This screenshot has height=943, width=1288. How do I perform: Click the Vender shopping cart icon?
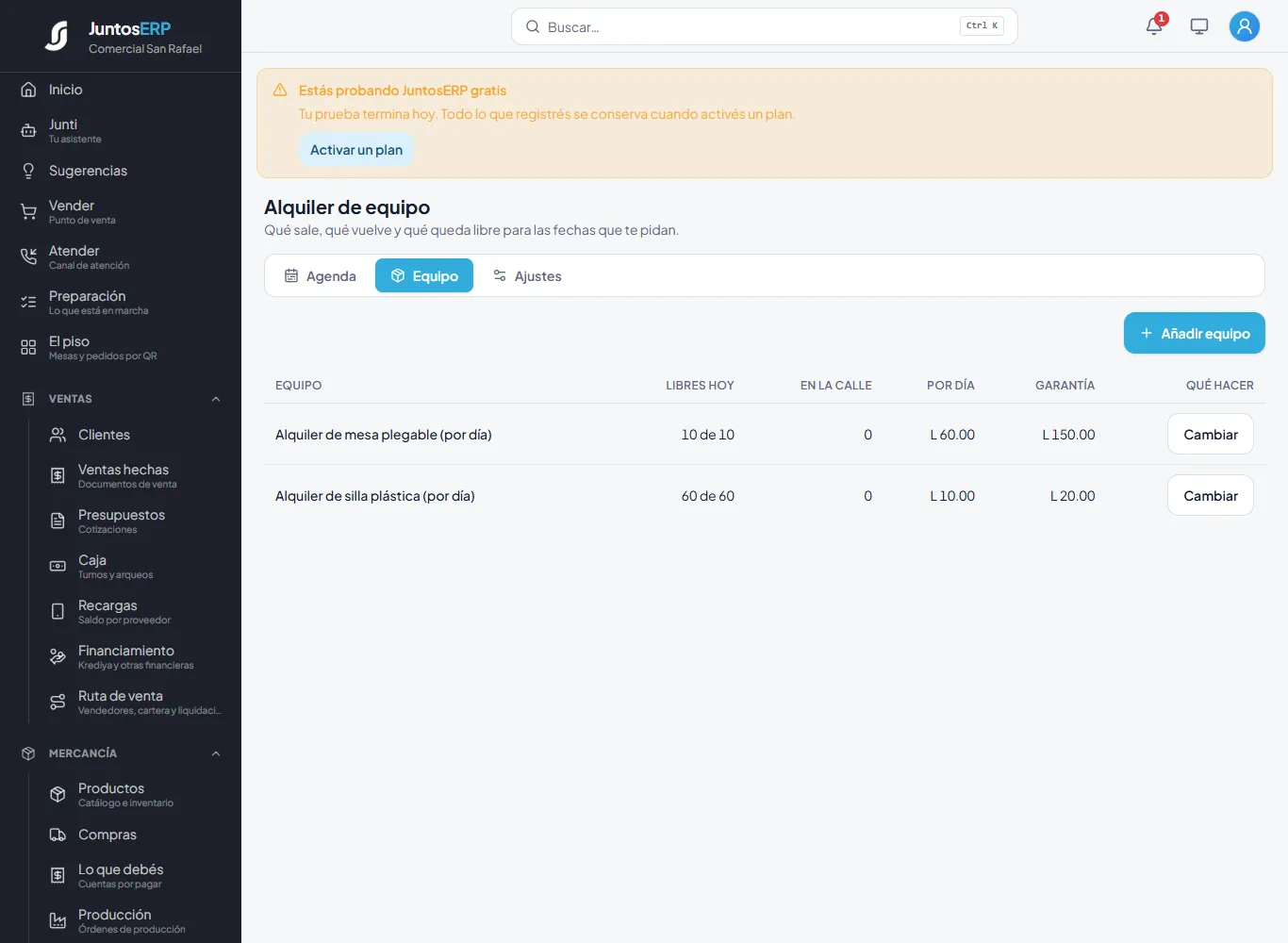click(28, 212)
